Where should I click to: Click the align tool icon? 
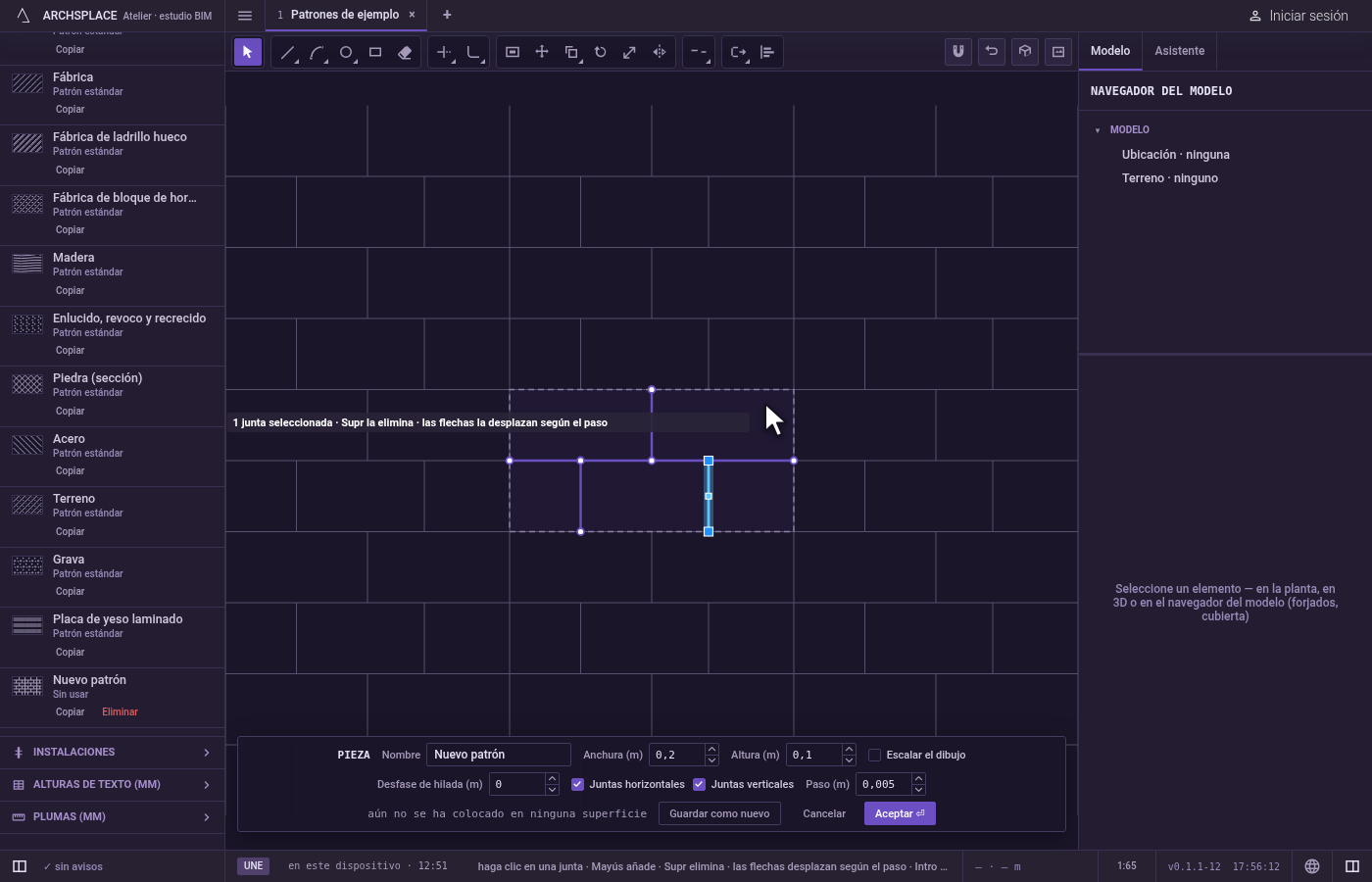click(x=767, y=52)
